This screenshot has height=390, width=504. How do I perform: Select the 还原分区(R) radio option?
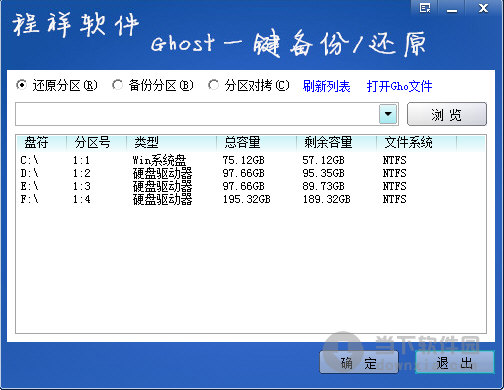tap(57, 86)
